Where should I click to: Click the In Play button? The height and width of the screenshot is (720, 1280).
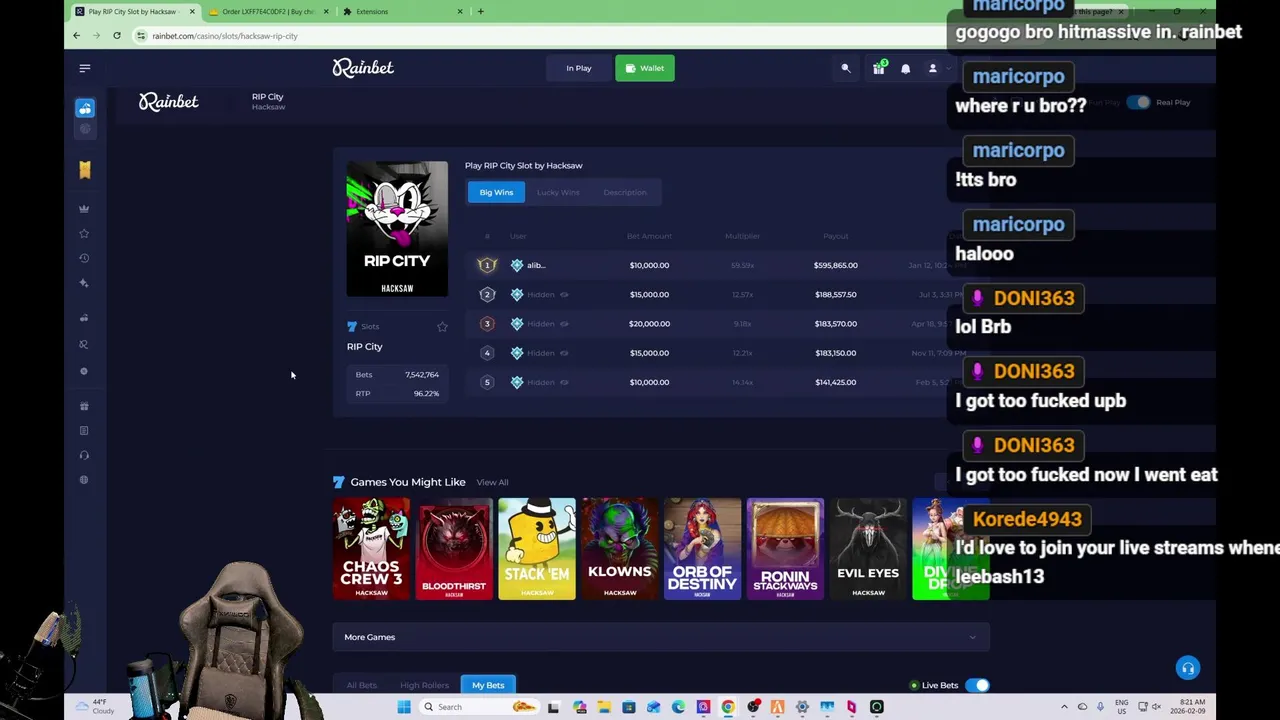tap(579, 68)
